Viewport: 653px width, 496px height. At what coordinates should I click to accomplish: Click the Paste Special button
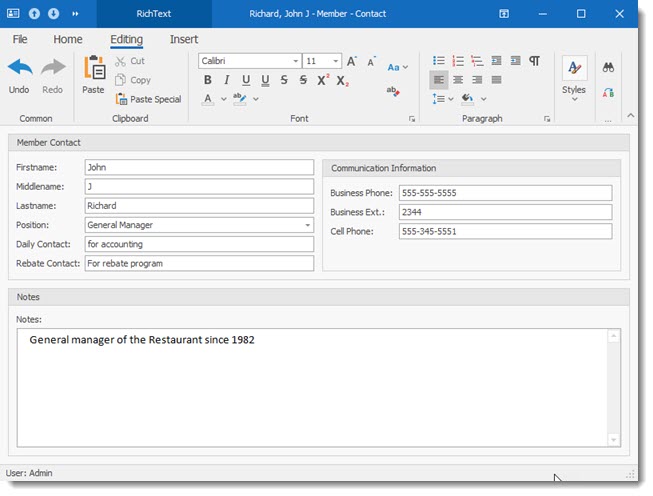[x=148, y=99]
